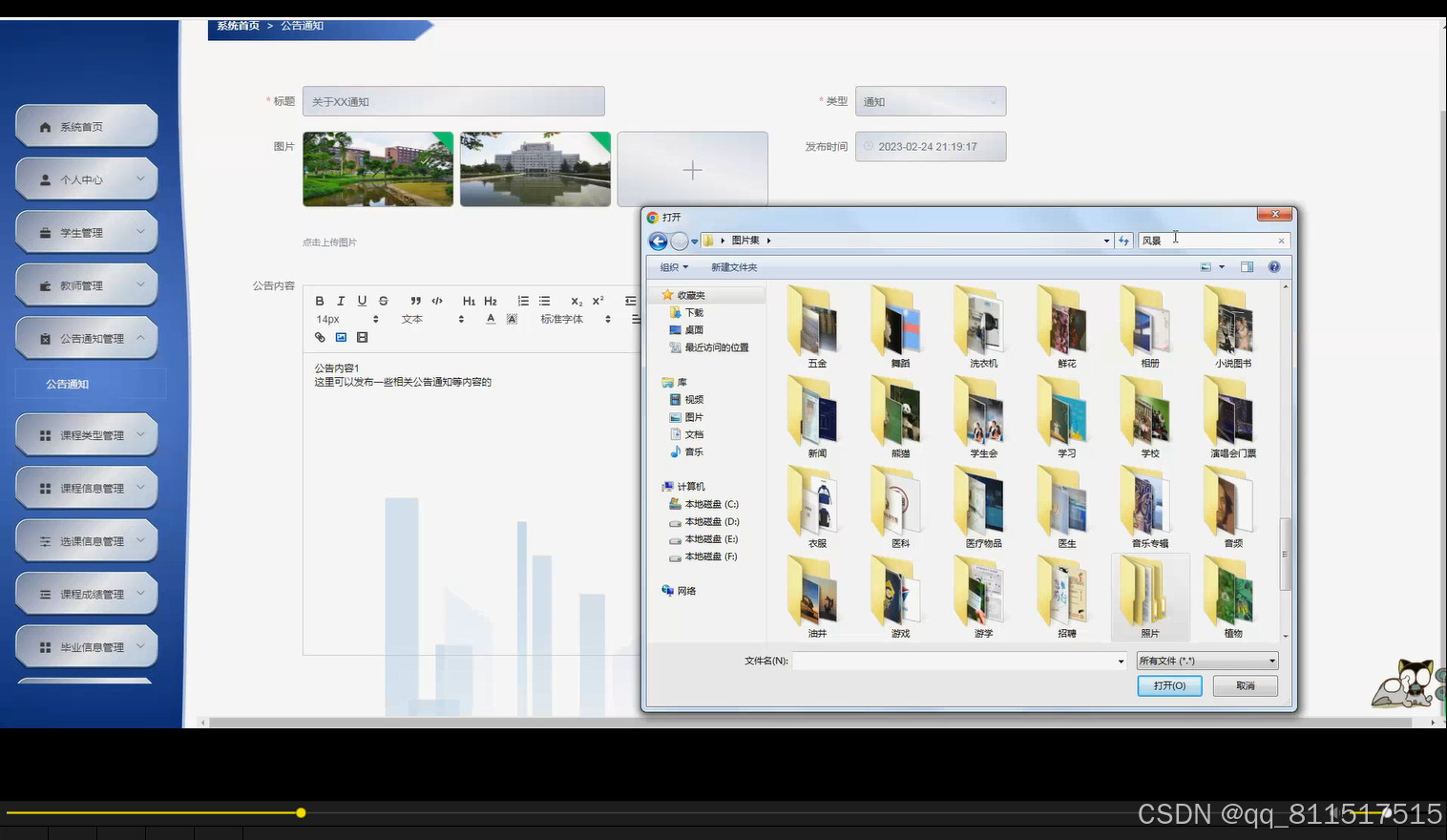Viewport: 1447px width, 840px height.
Task: Create an ordered list in editor
Action: [x=523, y=301]
